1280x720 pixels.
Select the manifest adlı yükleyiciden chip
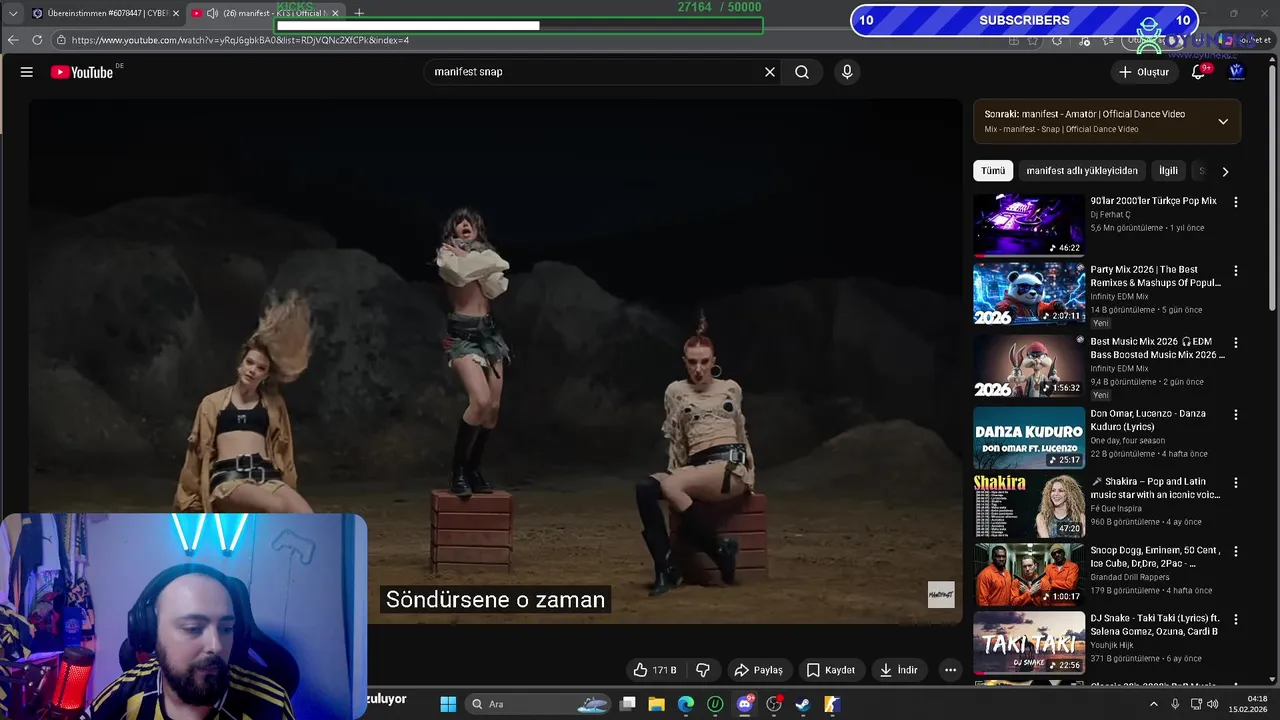(x=1082, y=171)
